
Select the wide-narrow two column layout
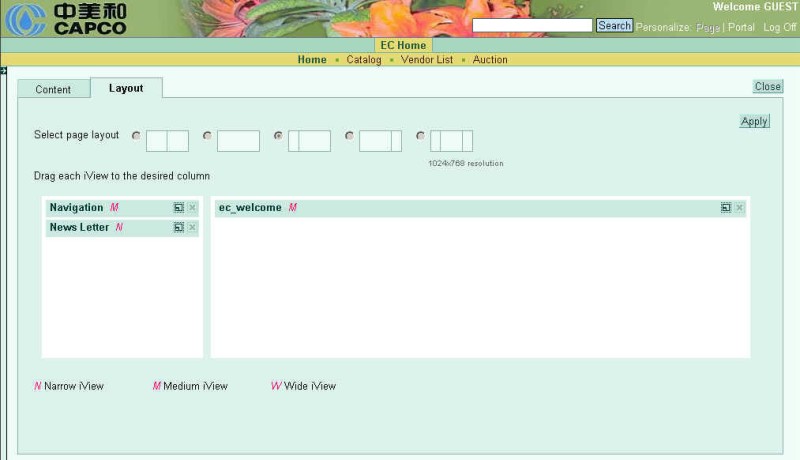[350, 136]
